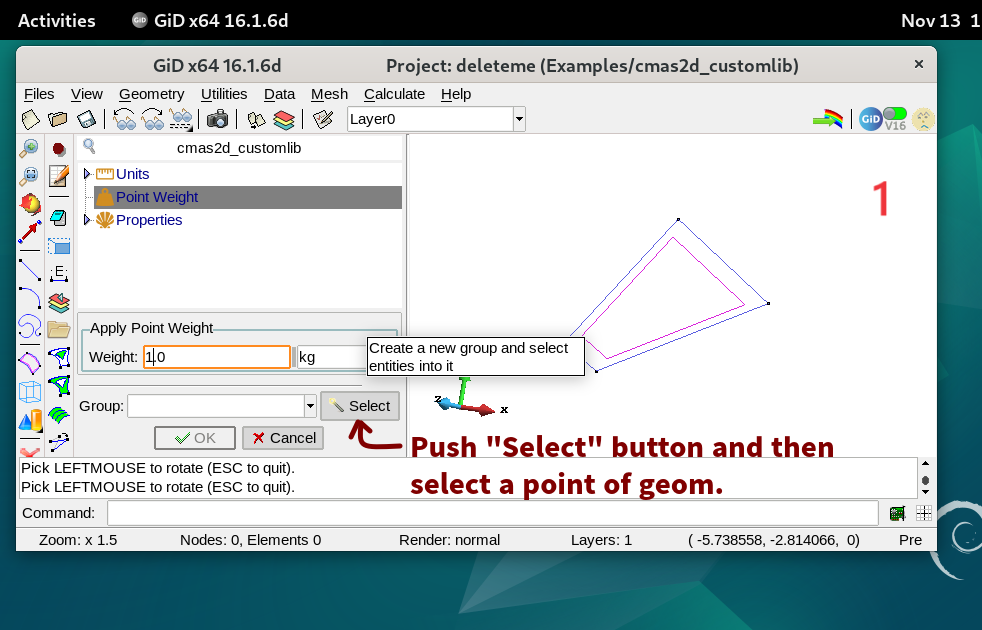Screen dimensions: 982x630
Task: Take a snapshot with the camera icon
Action: 217,119
